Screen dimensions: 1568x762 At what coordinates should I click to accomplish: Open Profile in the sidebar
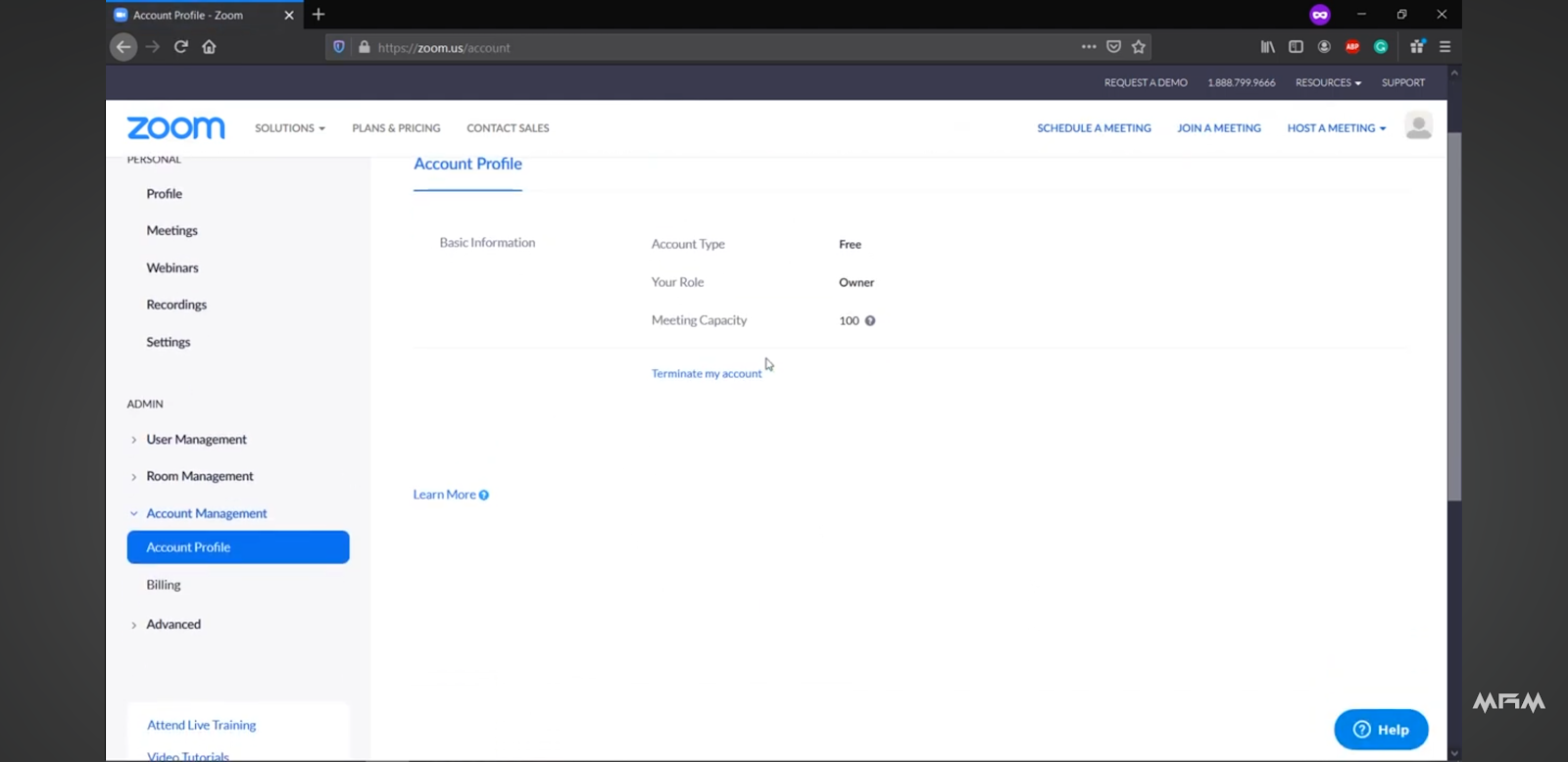(x=165, y=194)
